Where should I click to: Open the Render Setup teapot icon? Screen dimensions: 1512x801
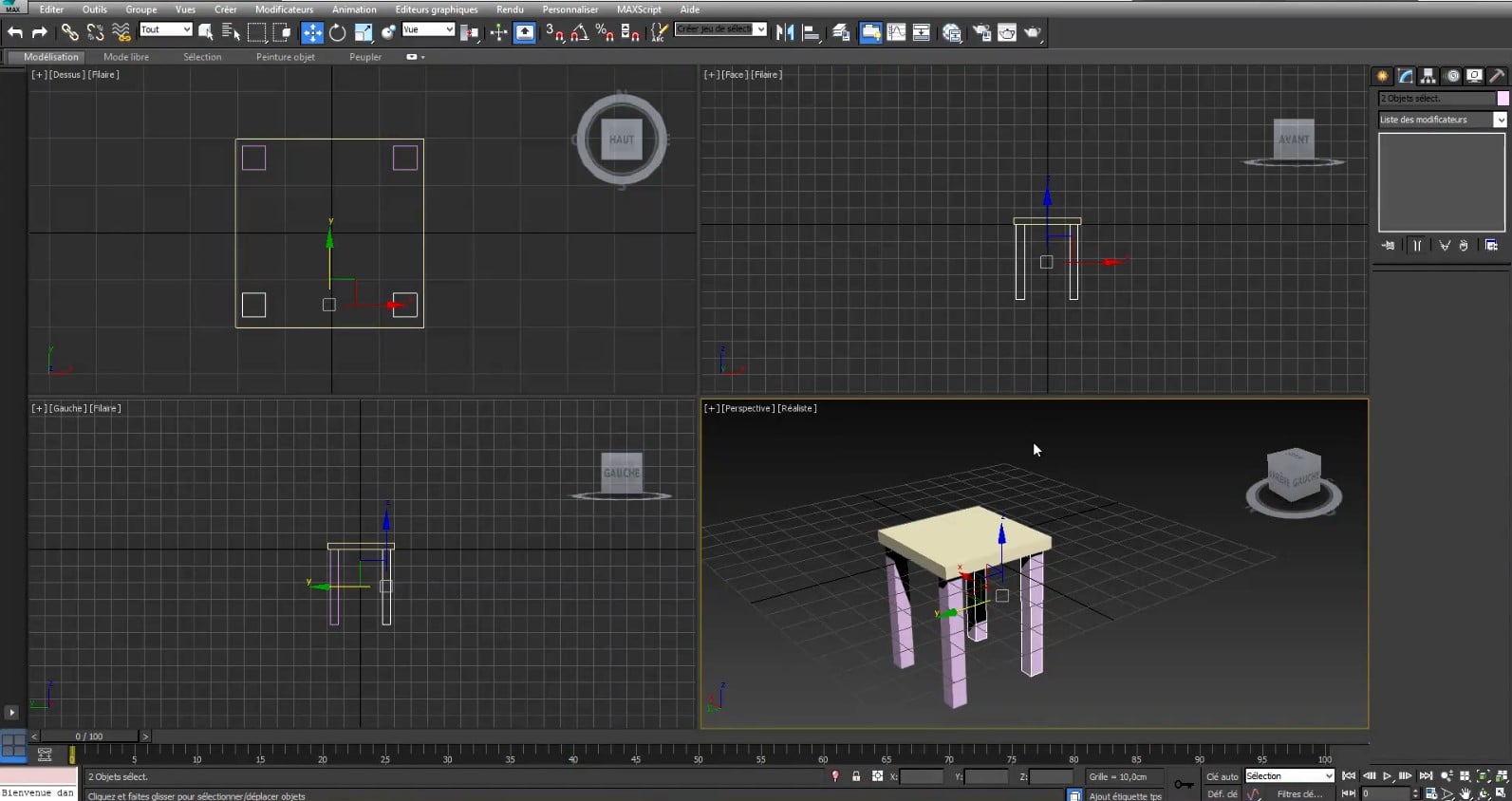tap(980, 32)
